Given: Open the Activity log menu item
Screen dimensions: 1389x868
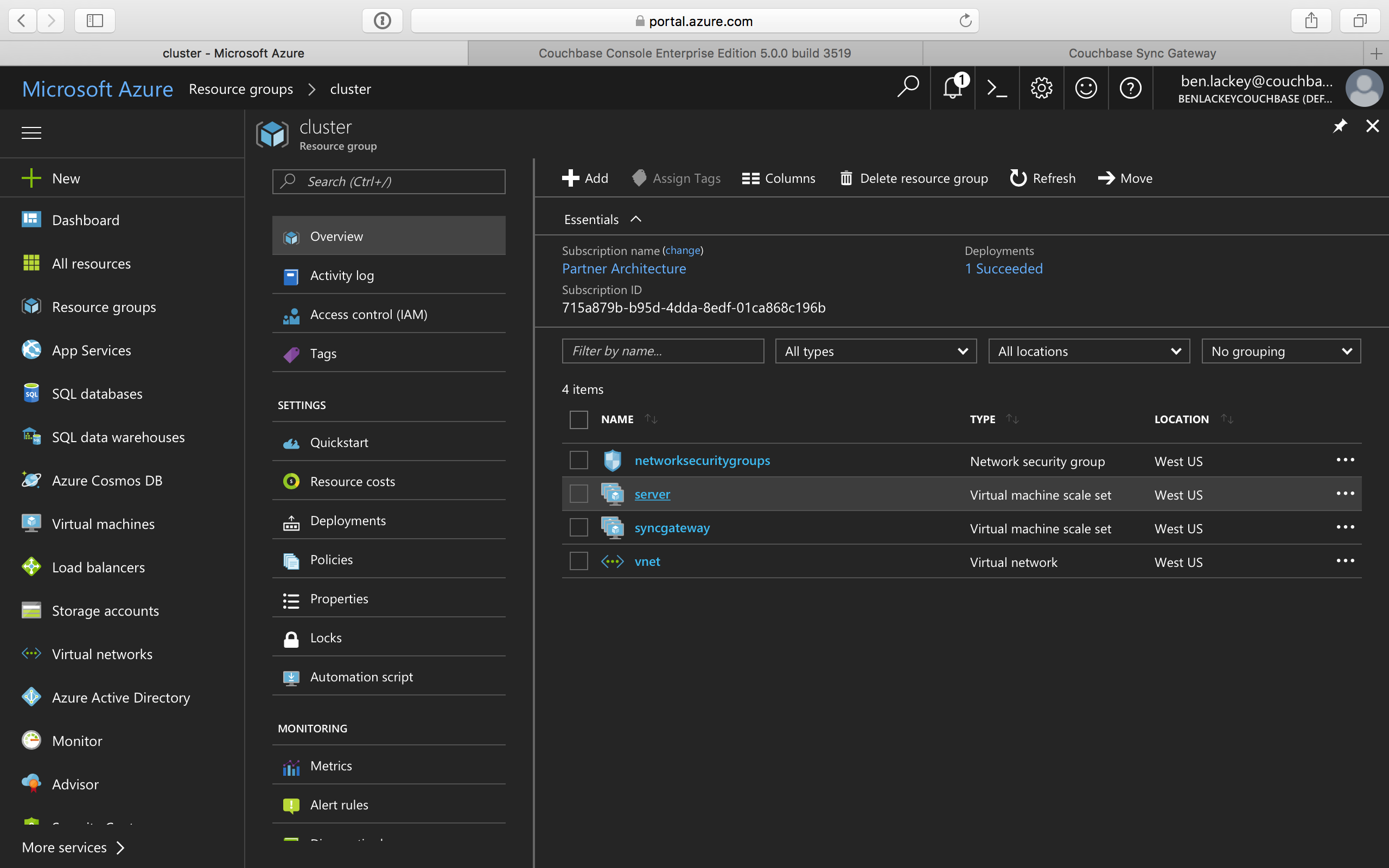Looking at the screenshot, I should [342, 276].
